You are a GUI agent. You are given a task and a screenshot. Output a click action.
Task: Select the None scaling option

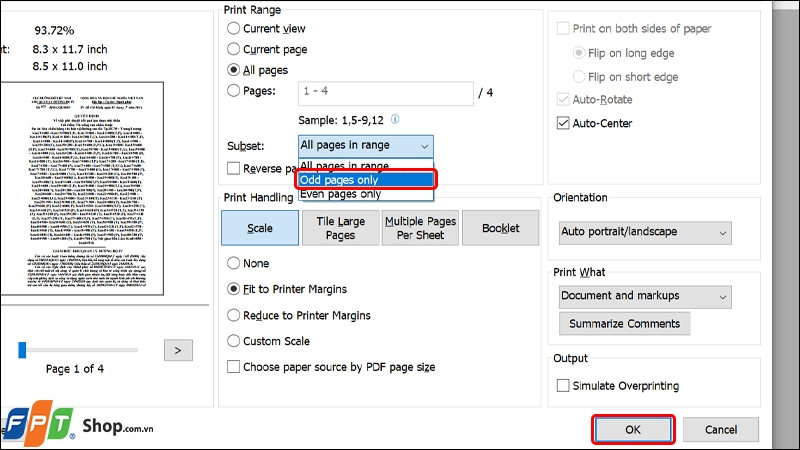pyautogui.click(x=233, y=263)
